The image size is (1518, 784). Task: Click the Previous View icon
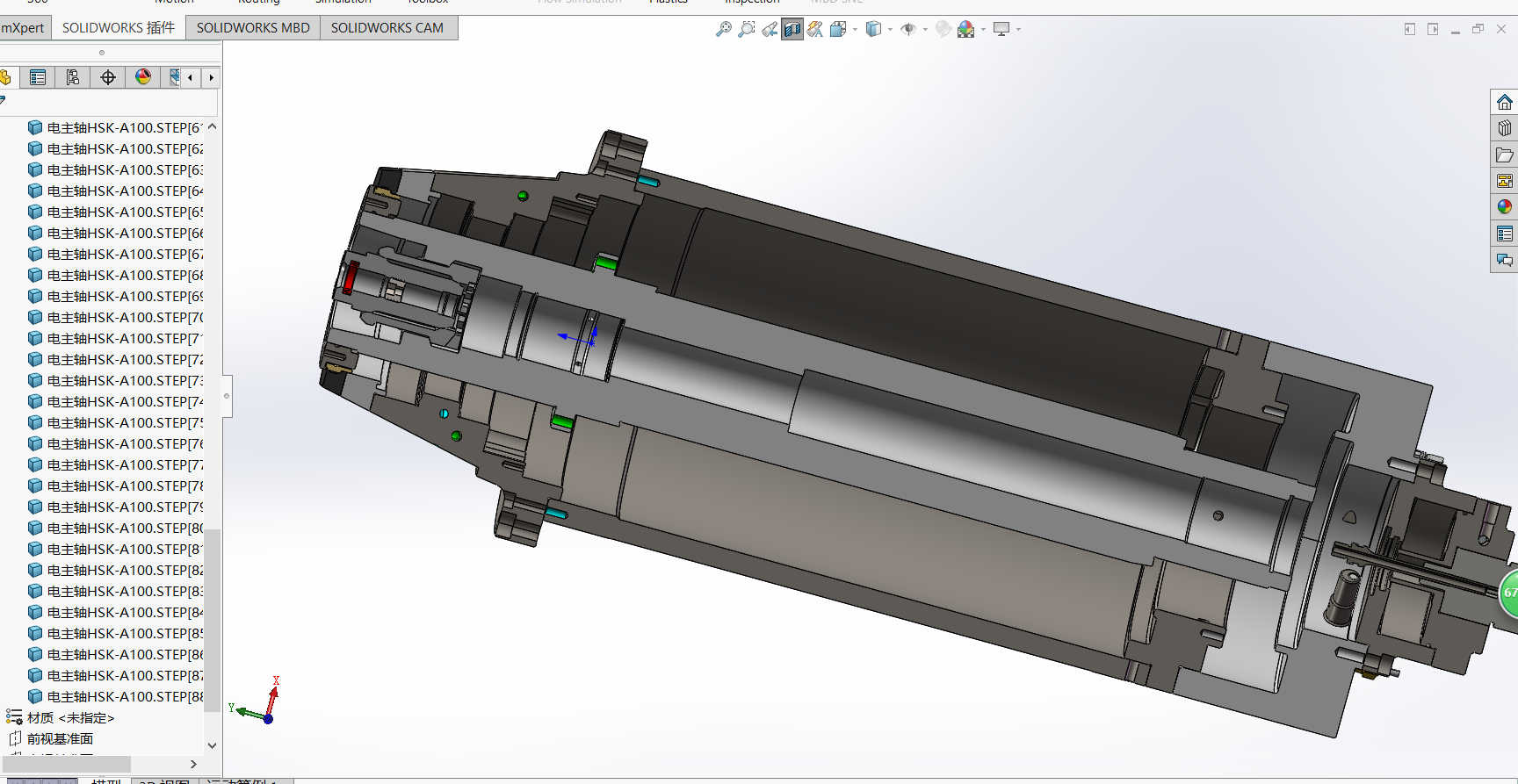770,29
